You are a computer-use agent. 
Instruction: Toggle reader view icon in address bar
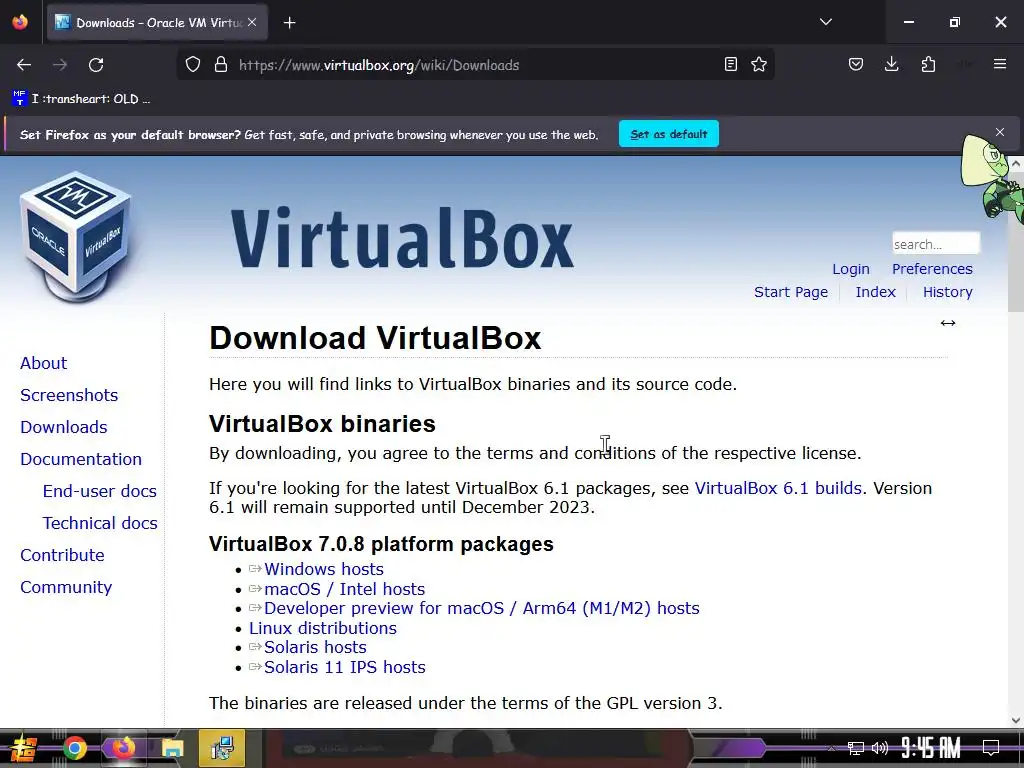click(x=731, y=65)
